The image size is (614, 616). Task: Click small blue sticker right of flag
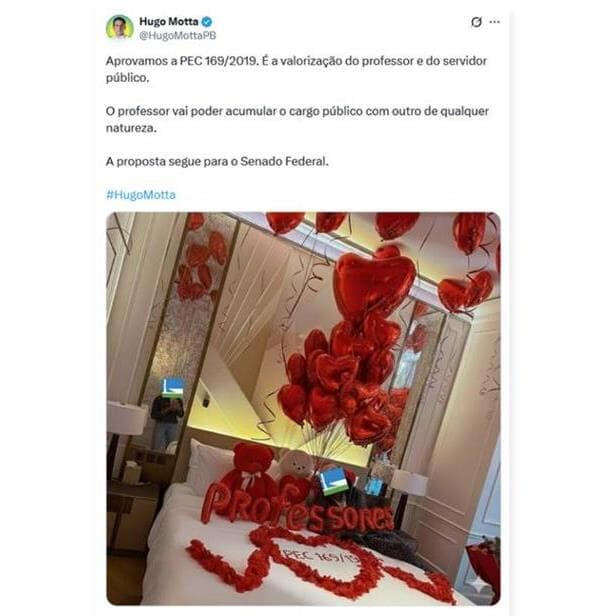374,486
